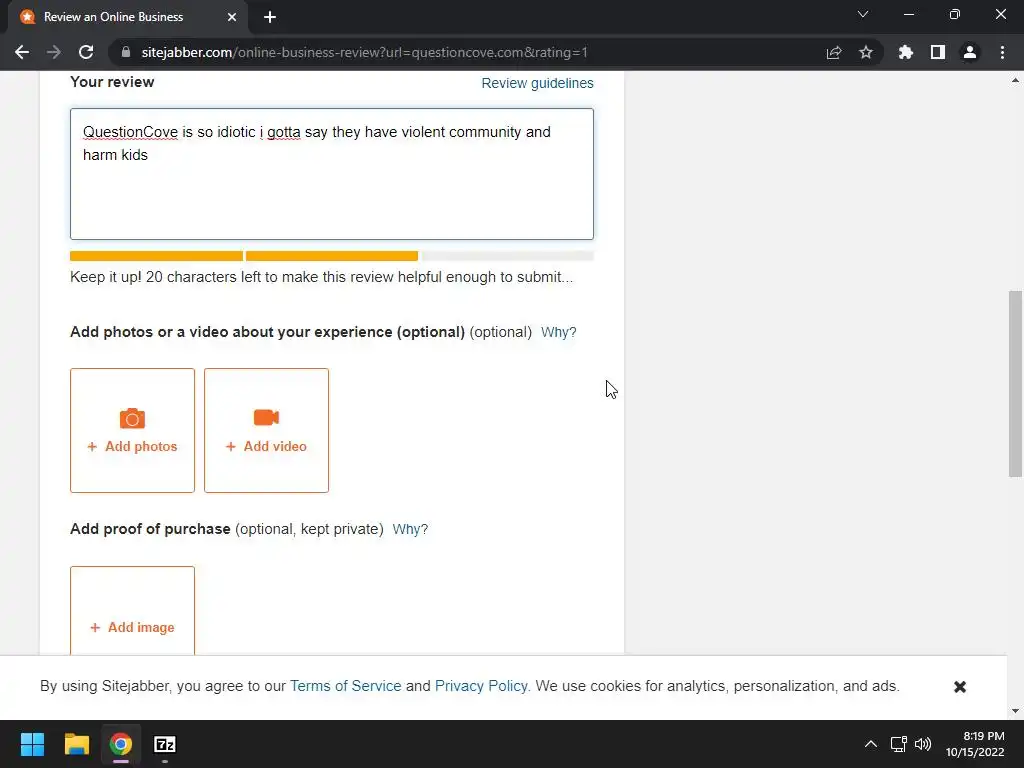Click the back navigation arrow
This screenshot has width=1024, height=768.
(22, 52)
